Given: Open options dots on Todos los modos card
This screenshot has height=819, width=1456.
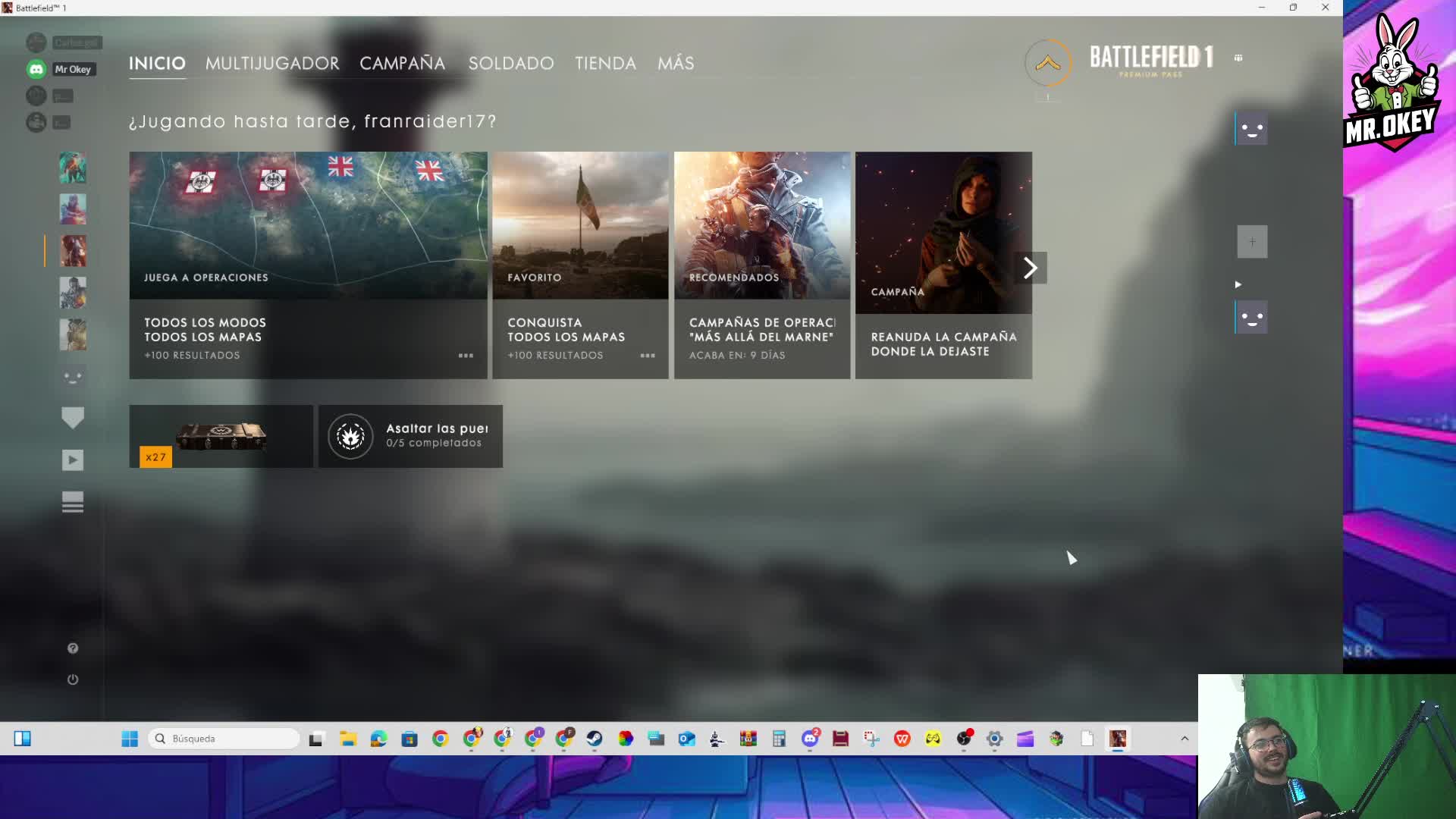Looking at the screenshot, I should (x=466, y=356).
